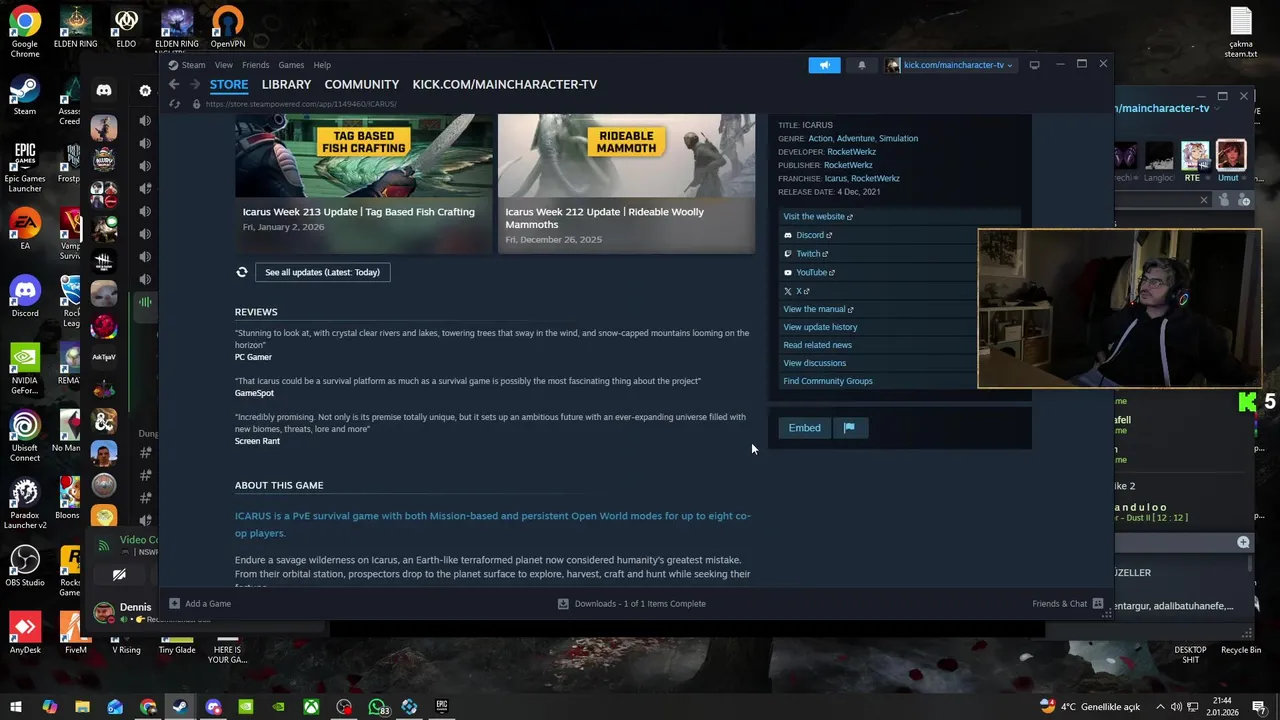This screenshot has width=1280, height=720.
Task: Reload the Steam store page
Action: [174, 104]
